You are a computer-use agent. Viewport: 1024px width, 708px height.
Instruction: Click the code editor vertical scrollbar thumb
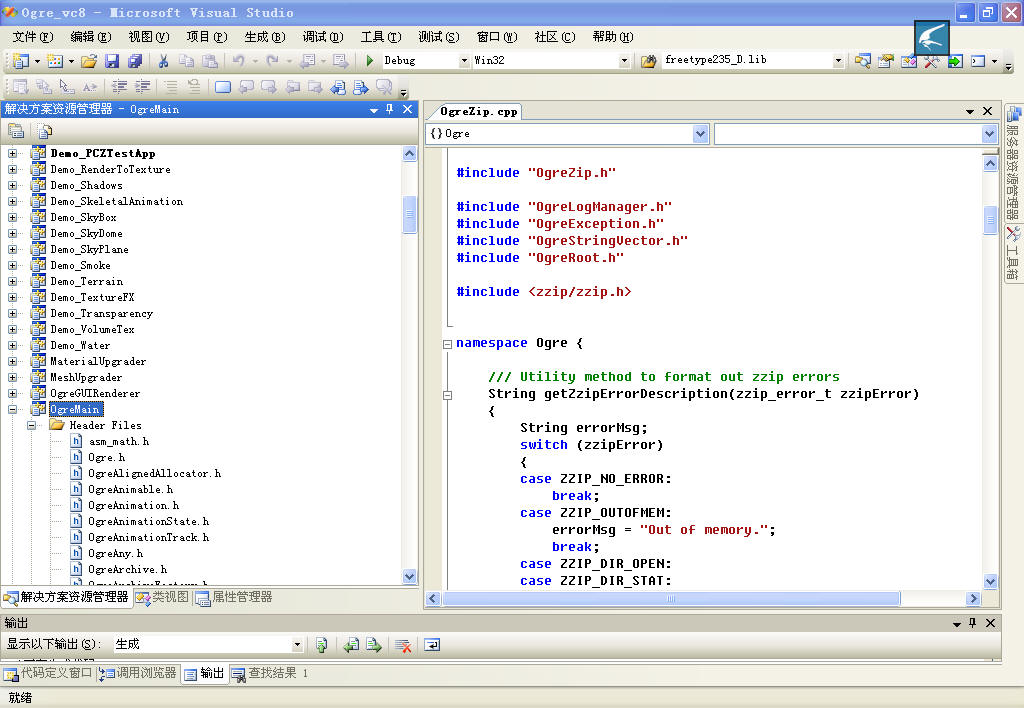point(990,220)
